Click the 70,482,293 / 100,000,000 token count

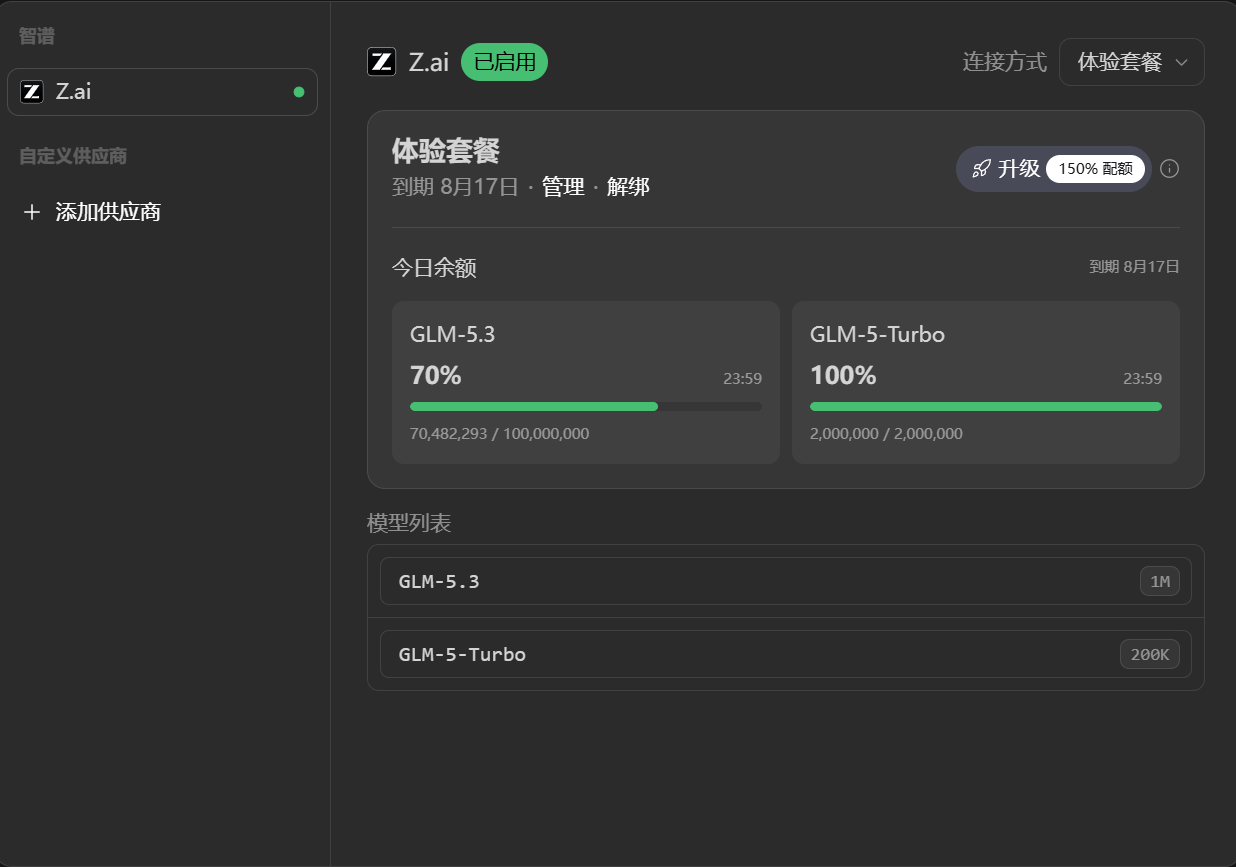(500, 434)
